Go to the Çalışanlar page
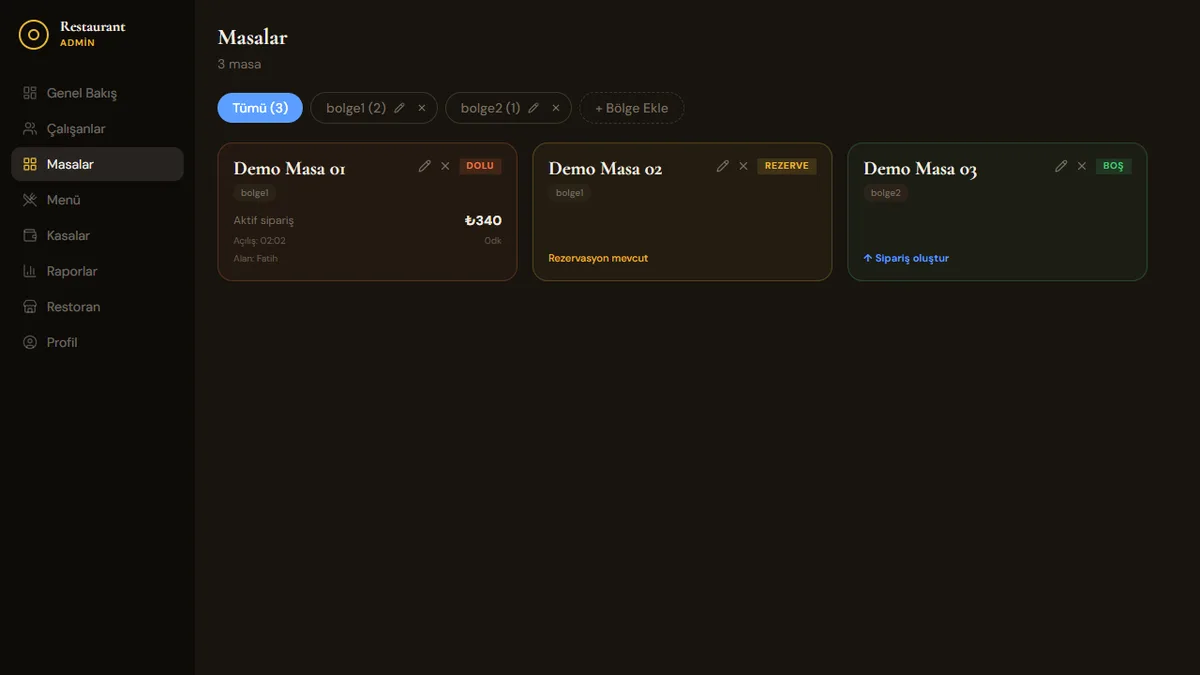This screenshot has height=675, width=1200. pos(97,129)
